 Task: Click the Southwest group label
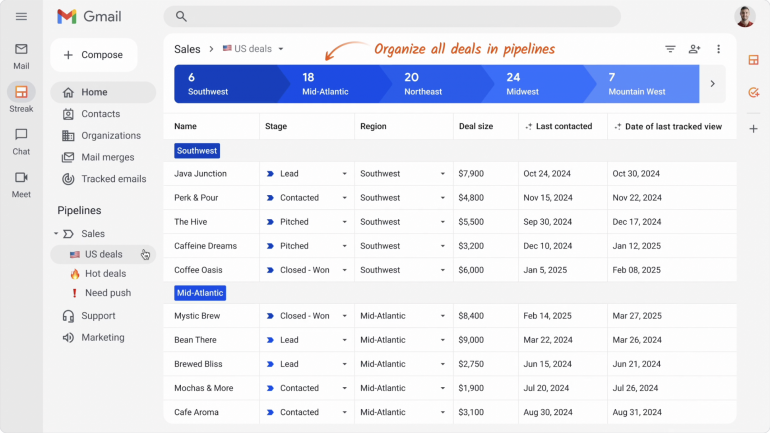[x=197, y=151]
